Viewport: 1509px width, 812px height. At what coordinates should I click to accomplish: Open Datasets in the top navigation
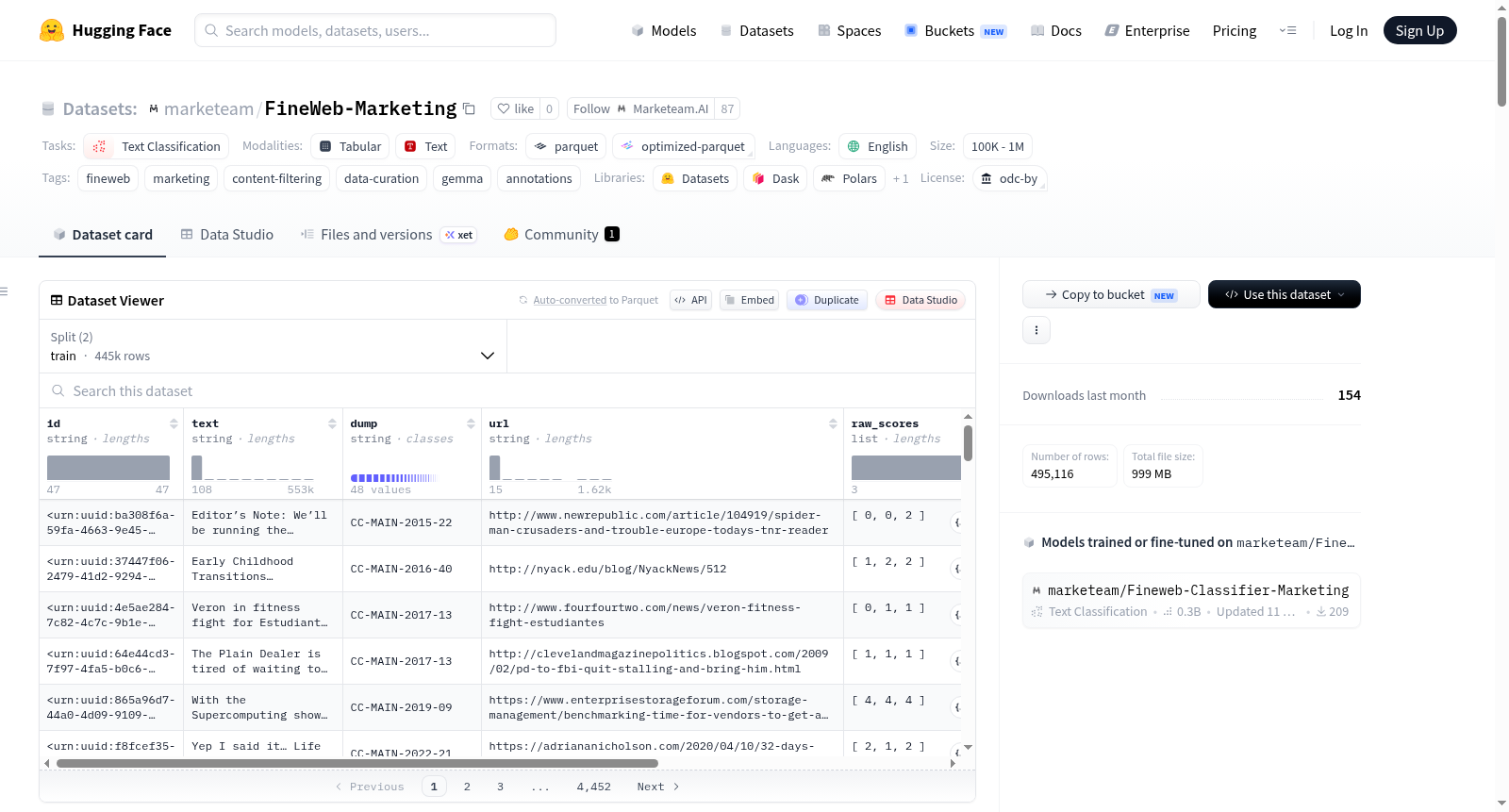756,30
